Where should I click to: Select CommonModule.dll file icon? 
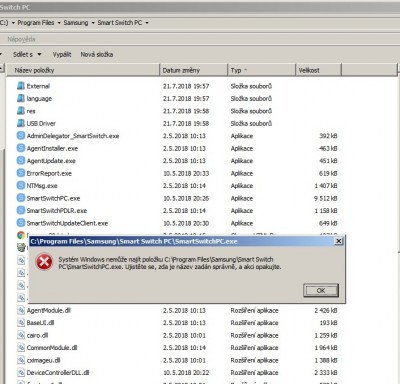coord(21,348)
